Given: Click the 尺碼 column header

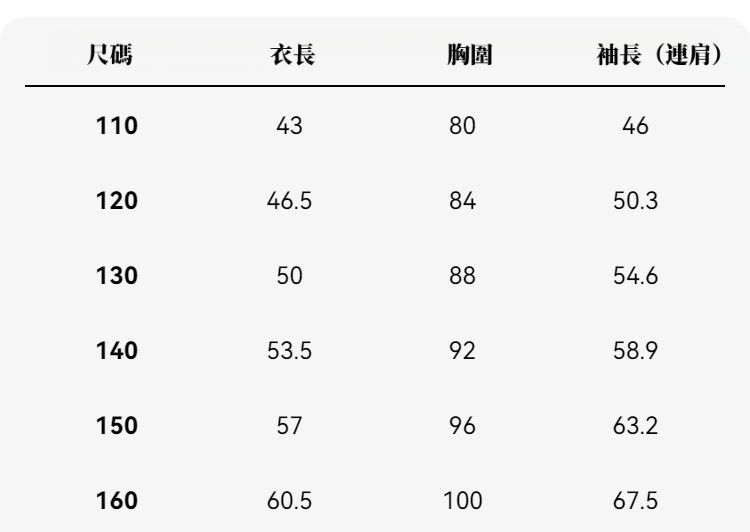Looking at the screenshot, I should click(116, 56).
